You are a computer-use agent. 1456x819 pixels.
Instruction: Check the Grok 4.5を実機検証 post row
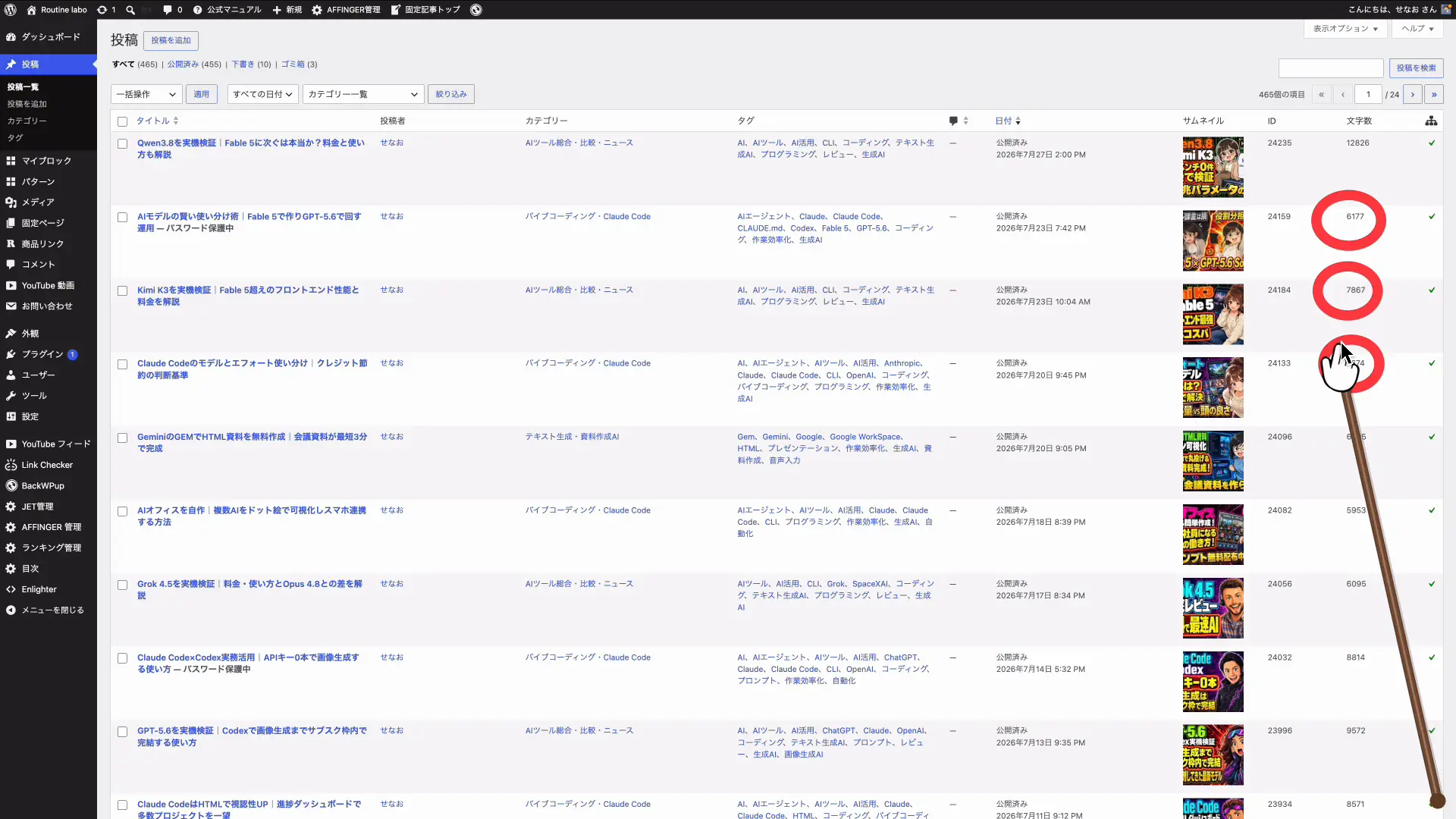(122, 585)
